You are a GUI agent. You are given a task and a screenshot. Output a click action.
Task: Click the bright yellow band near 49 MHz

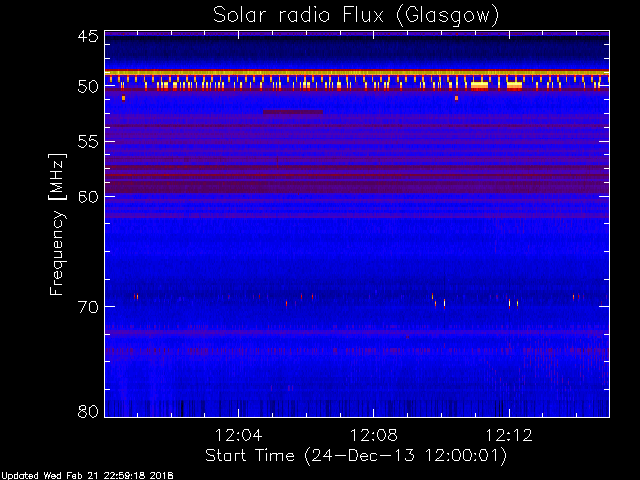pyautogui.click(x=357, y=73)
